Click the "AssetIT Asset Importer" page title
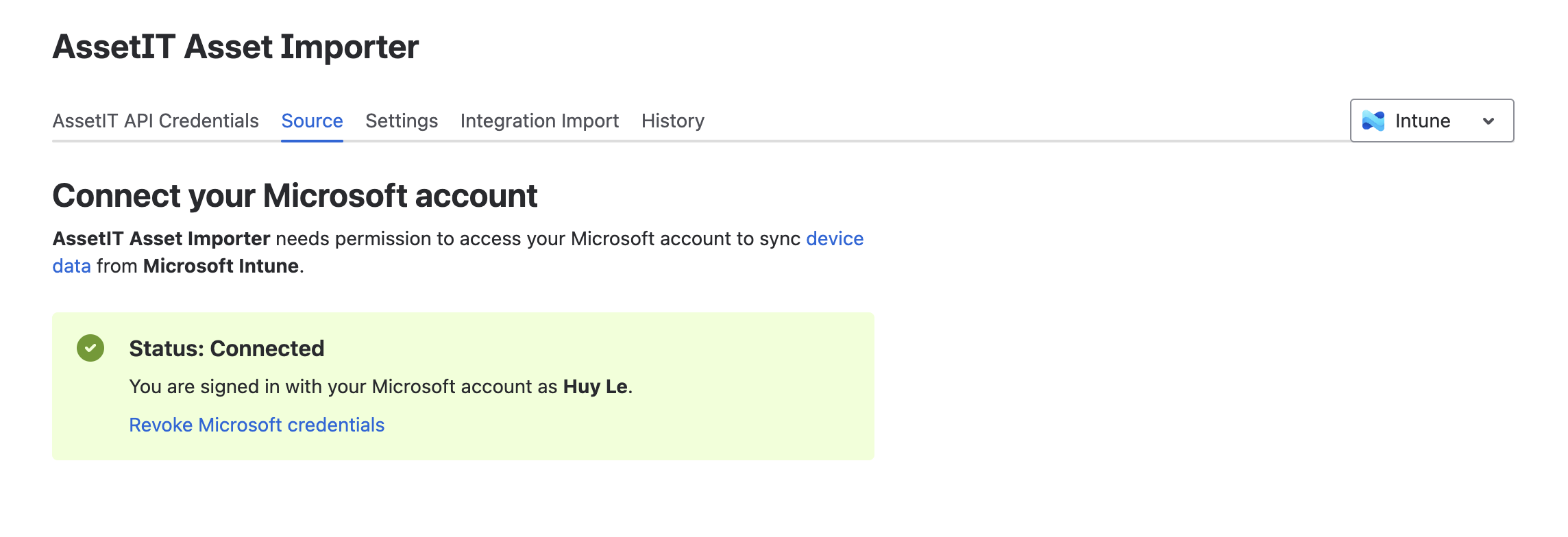The width and height of the screenshot is (1568, 537). [236, 47]
